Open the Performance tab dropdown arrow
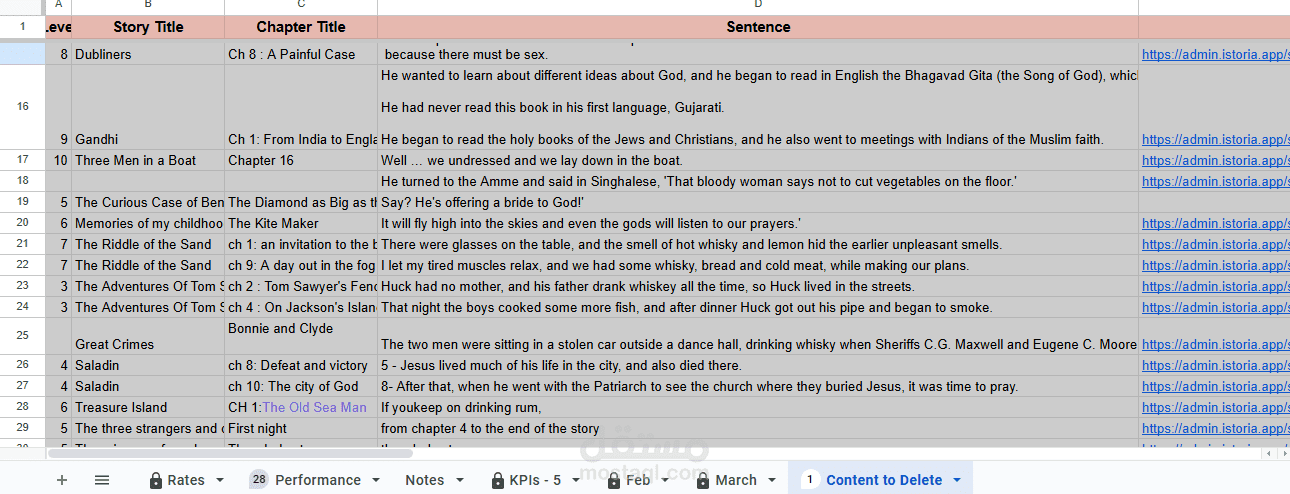 (x=376, y=480)
